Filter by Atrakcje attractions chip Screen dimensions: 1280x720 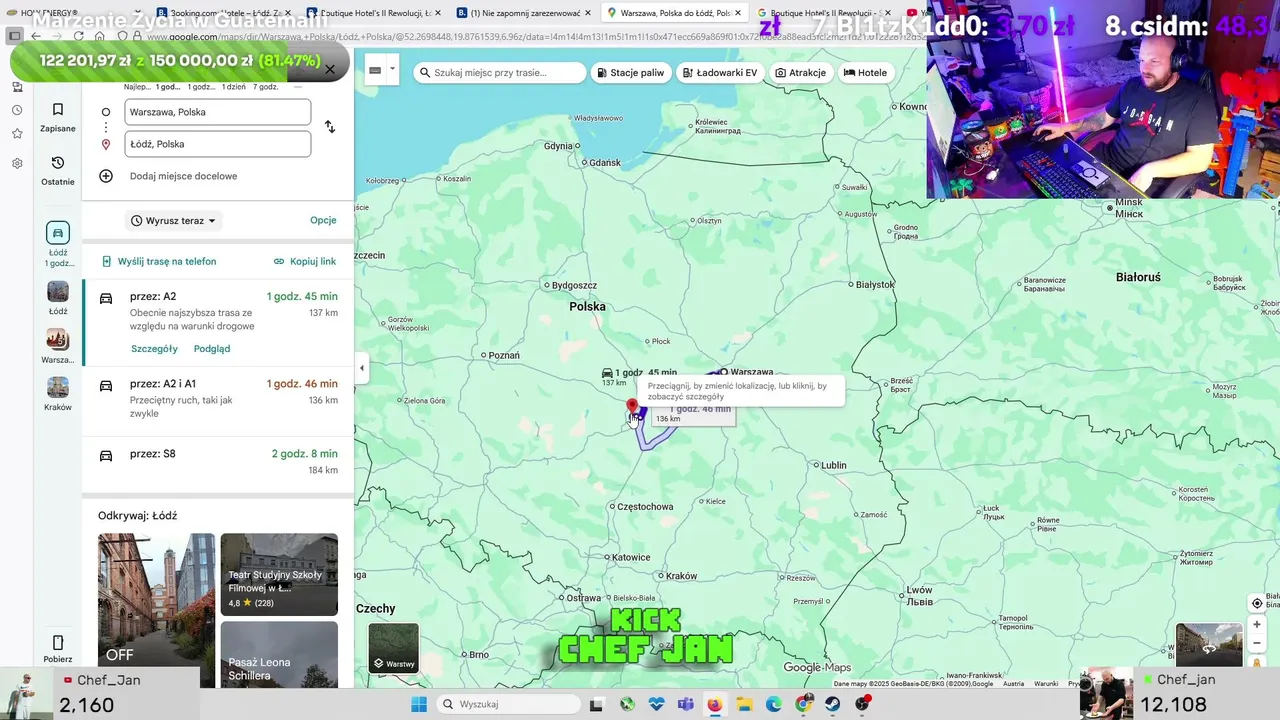pos(801,73)
